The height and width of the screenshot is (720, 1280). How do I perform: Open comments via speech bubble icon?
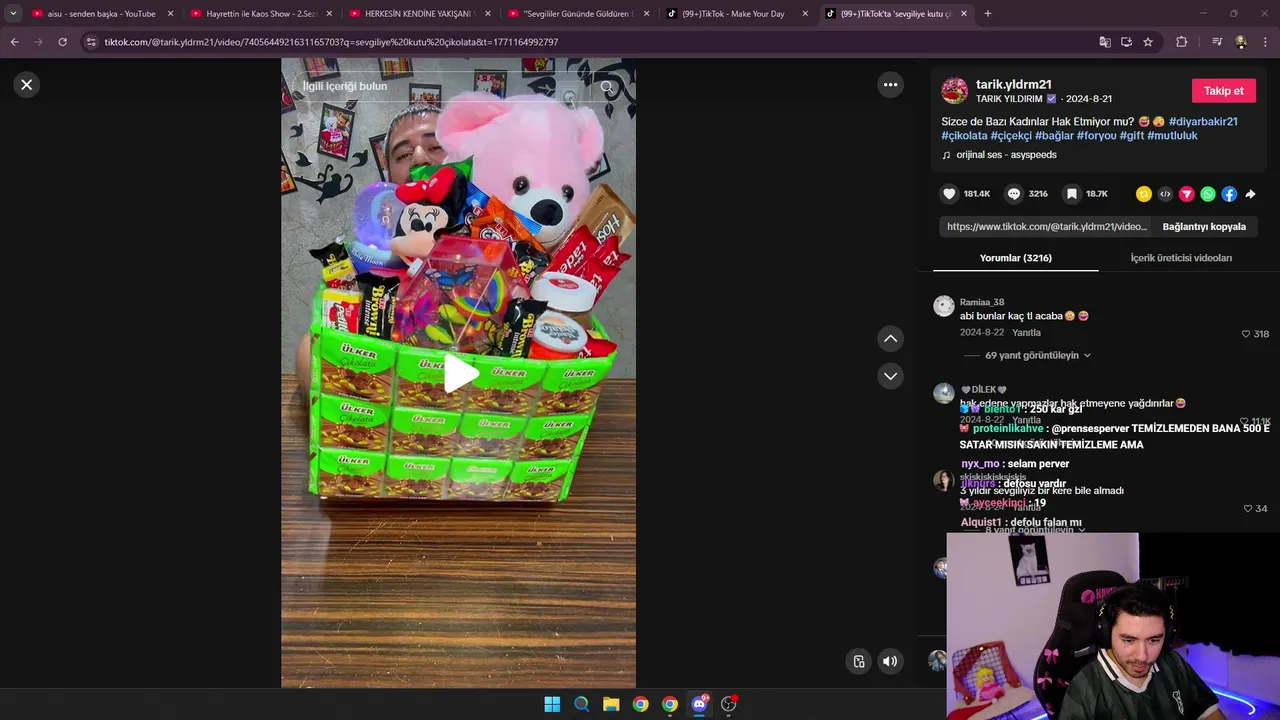(1014, 194)
